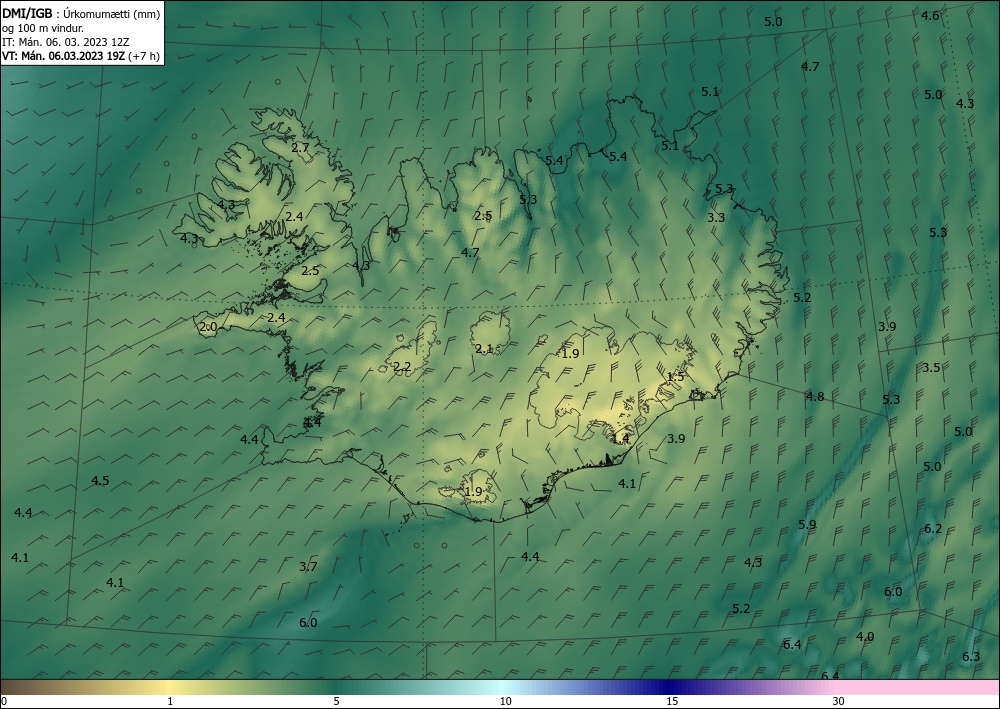Image resolution: width=1000 pixels, height=709 pixels.
Task: Select the 4.5 value southwest of Iceland
Action: pos(100,481)
